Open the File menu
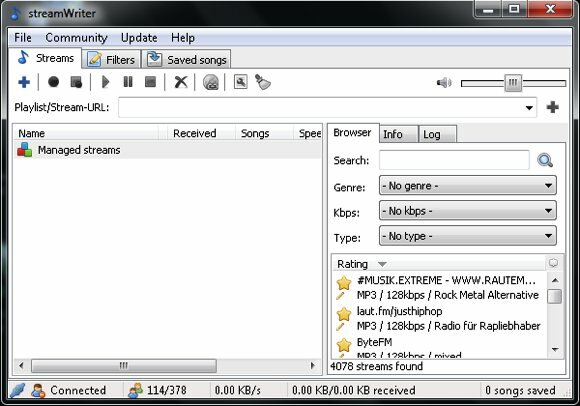Image resolution: width=580 pixels, height=406 pixels. 23,38
